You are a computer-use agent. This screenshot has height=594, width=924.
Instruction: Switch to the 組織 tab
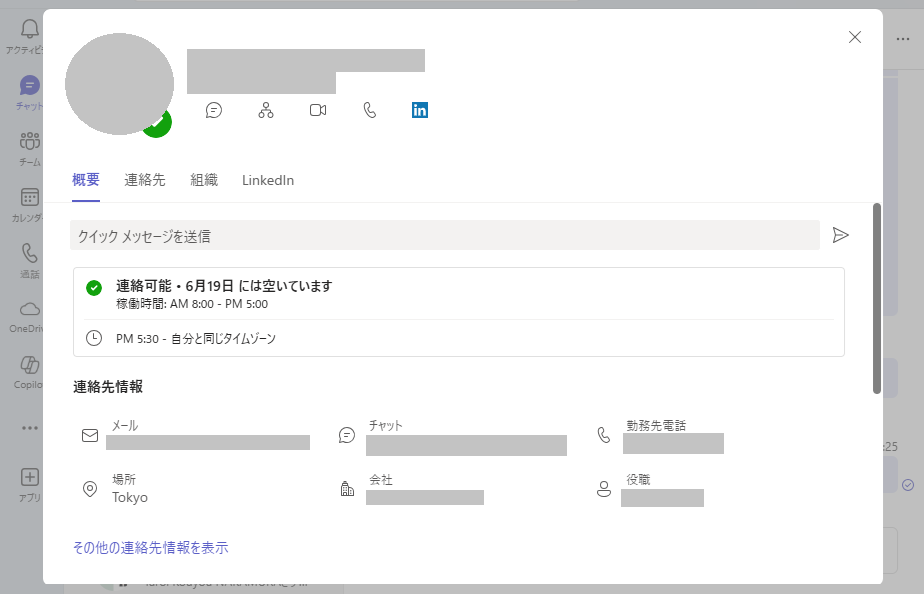[204, 180]
